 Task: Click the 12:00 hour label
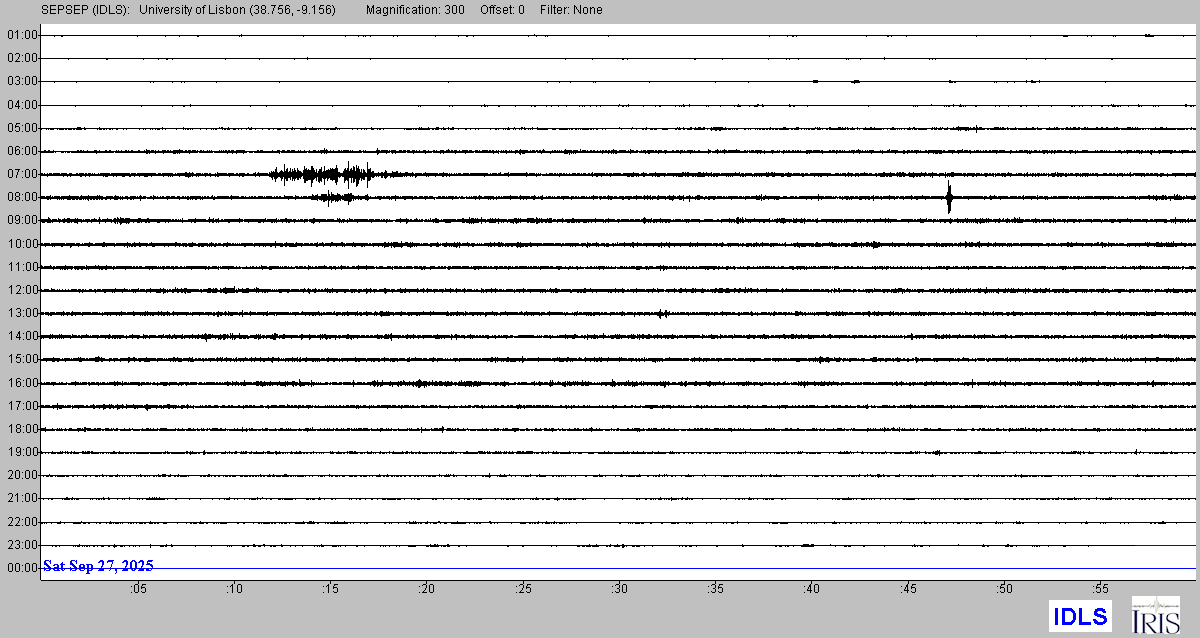[x=22, y=291]
